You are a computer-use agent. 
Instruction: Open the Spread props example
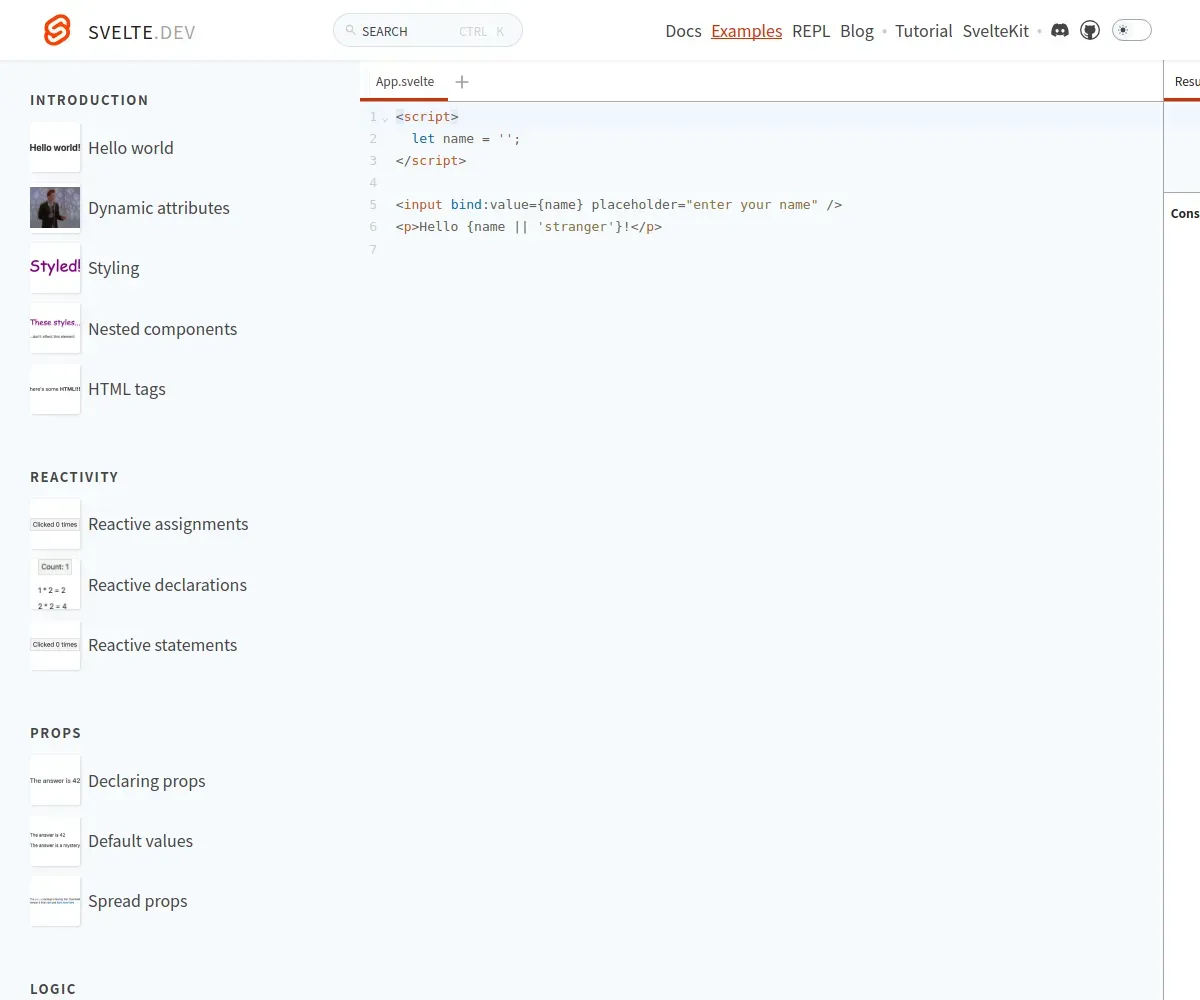(x=138, y=901)
